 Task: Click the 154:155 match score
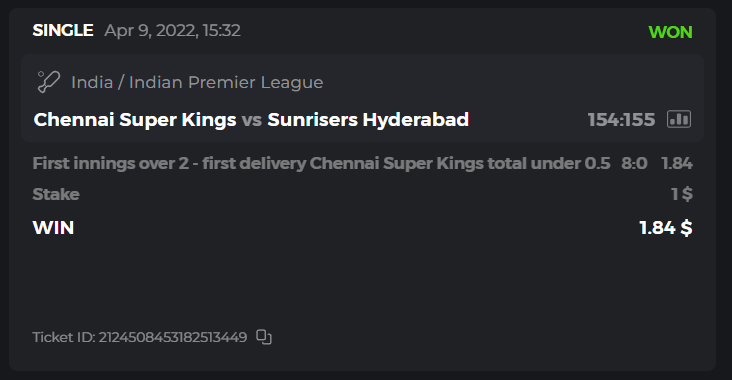621,120
